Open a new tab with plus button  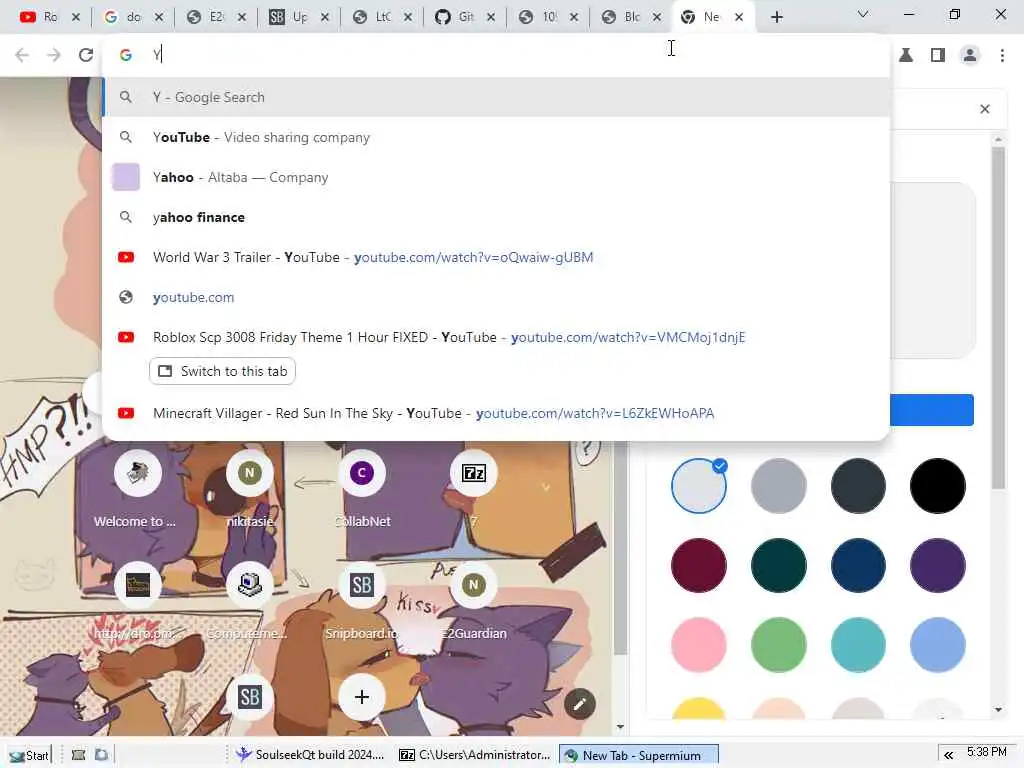[x=776, y=17]
